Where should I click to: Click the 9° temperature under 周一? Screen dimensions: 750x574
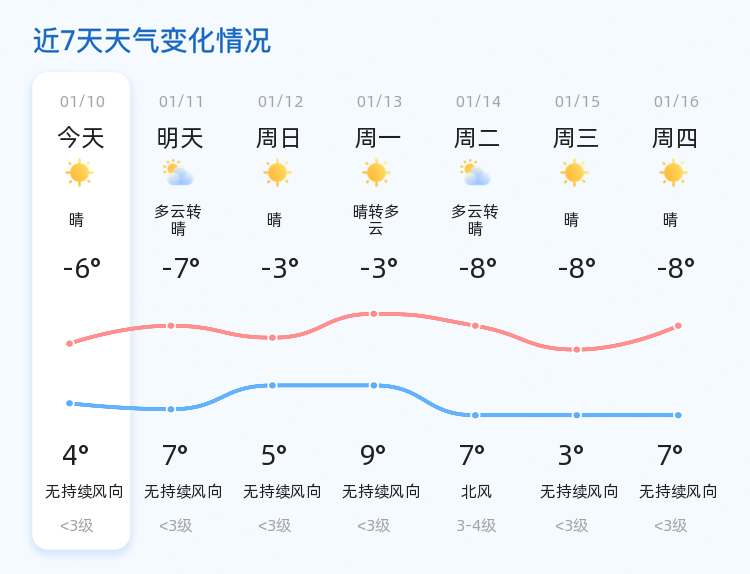point(373,455)
